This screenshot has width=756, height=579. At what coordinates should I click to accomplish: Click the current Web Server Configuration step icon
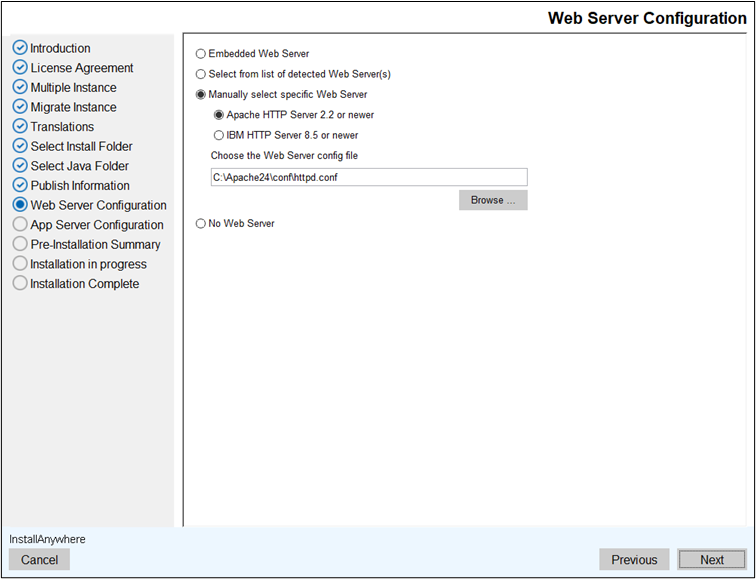(x=20, y=205)
